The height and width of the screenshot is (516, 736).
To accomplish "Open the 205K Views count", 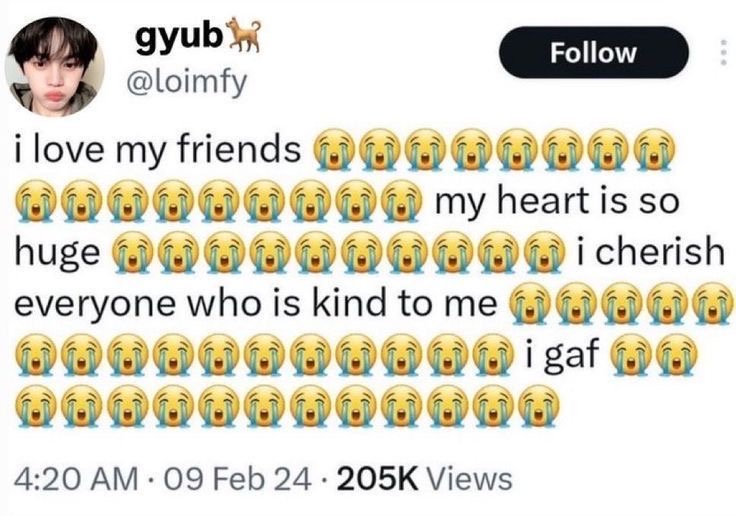I will click(424, 479).
